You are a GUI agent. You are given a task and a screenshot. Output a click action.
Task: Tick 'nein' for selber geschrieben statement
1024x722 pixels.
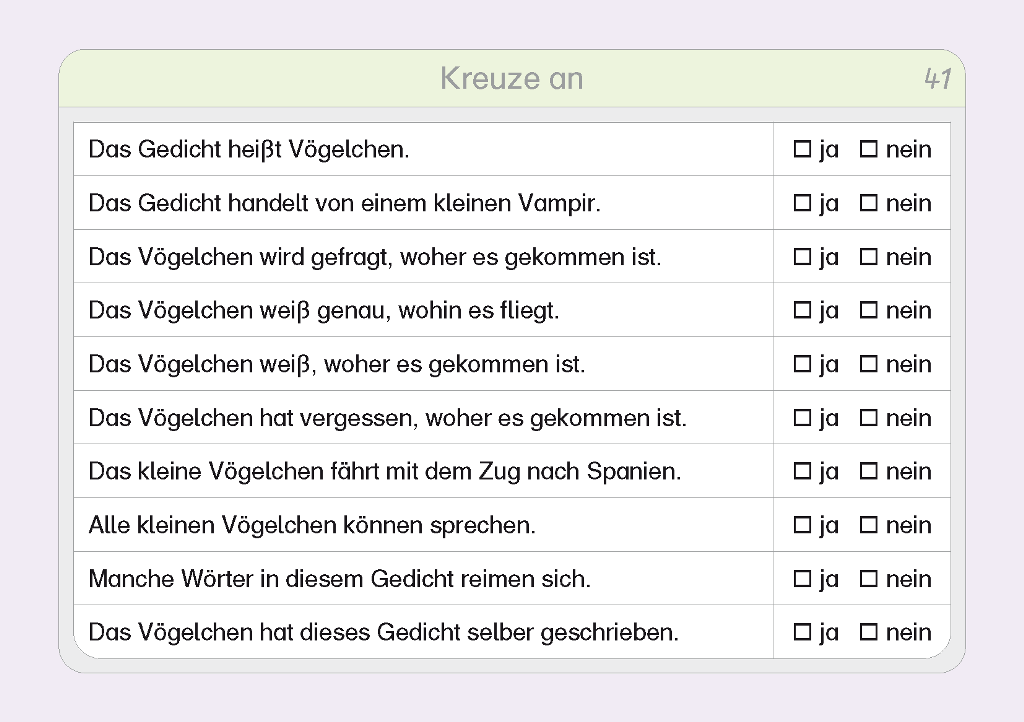pyautogui.click(x=868, y=633)
